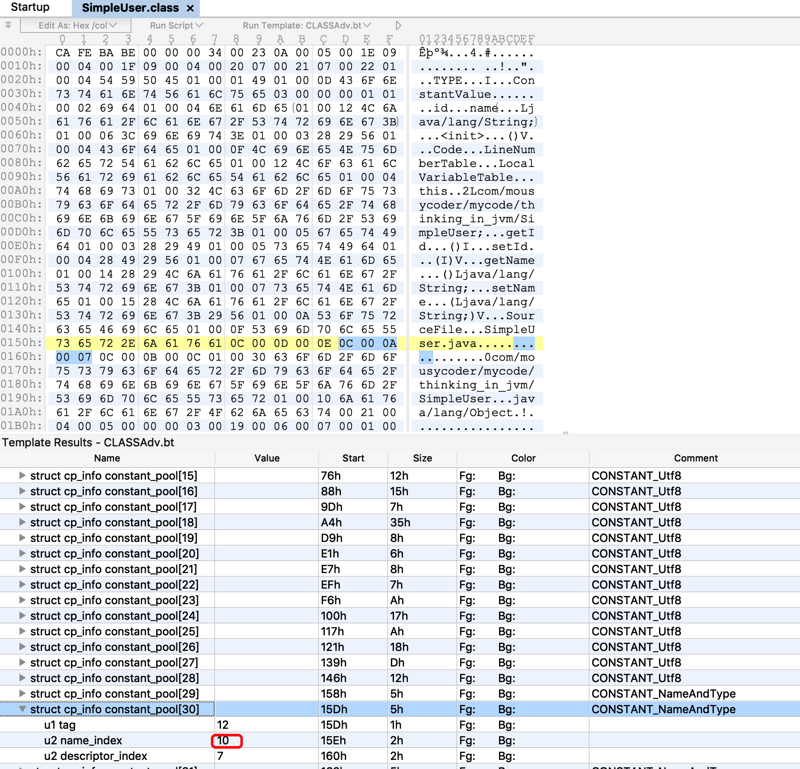Sort by the Size column header

(x=422, y=458)
